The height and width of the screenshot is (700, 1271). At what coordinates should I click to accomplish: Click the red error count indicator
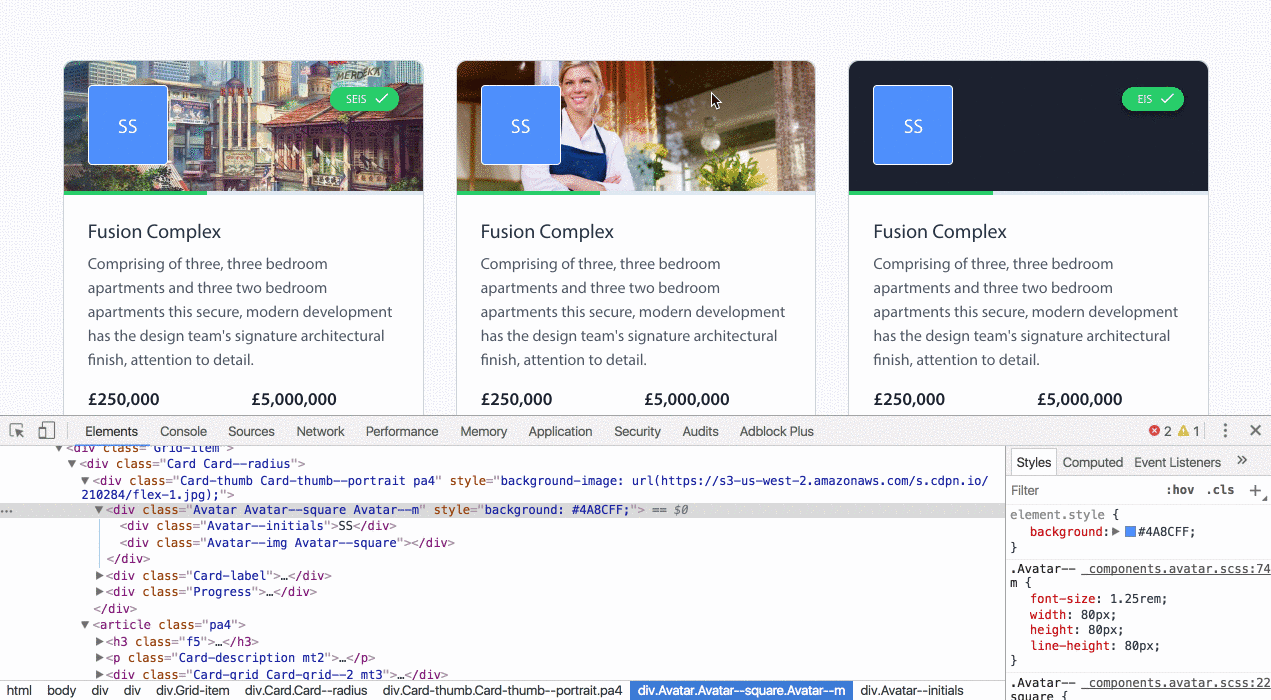(1160, 431)
